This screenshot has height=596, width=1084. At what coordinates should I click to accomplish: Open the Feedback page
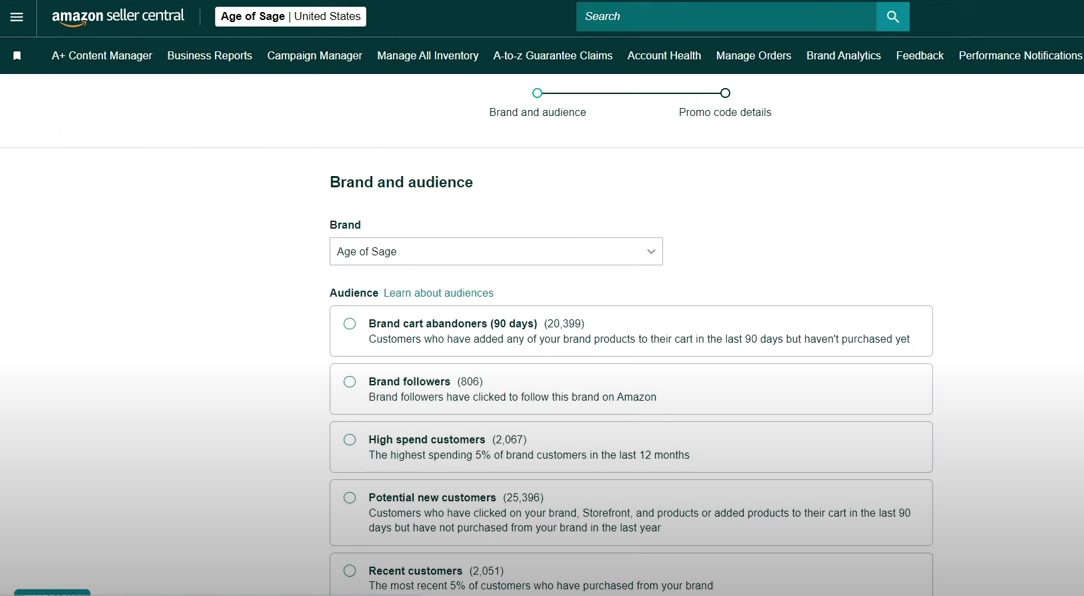919,55
